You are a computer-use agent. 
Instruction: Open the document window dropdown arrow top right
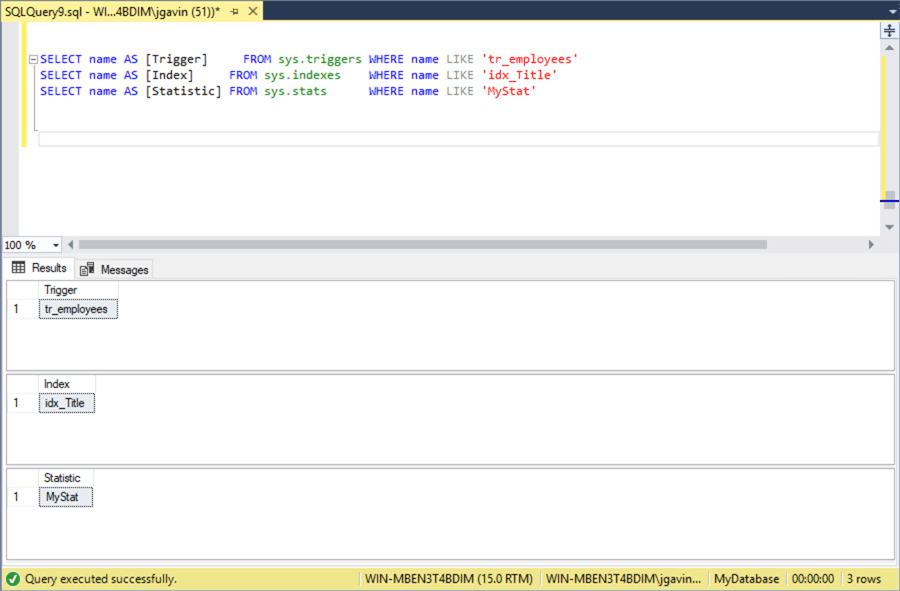pos(893,9)
